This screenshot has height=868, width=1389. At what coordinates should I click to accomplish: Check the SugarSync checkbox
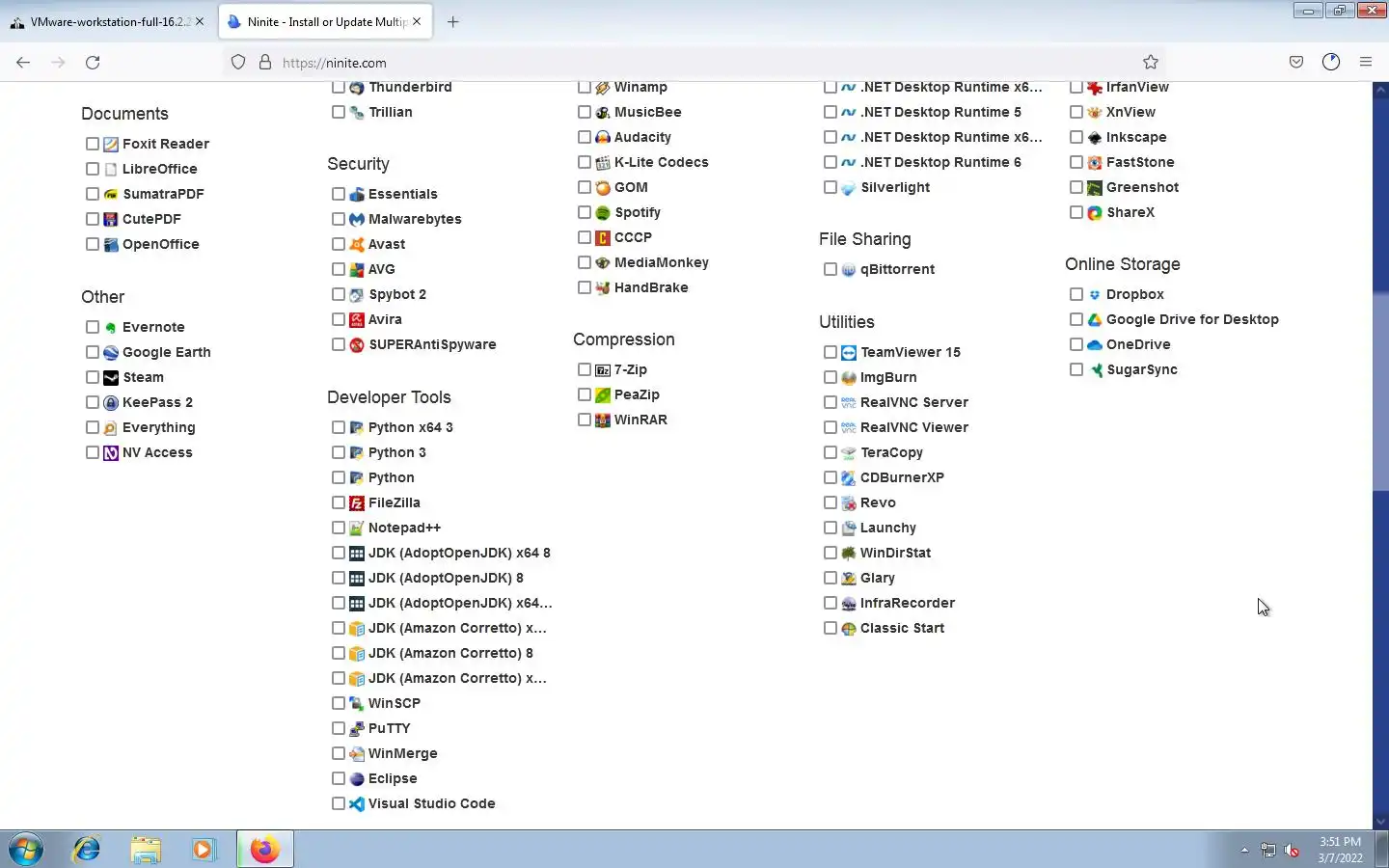[x=1076, y=369]
